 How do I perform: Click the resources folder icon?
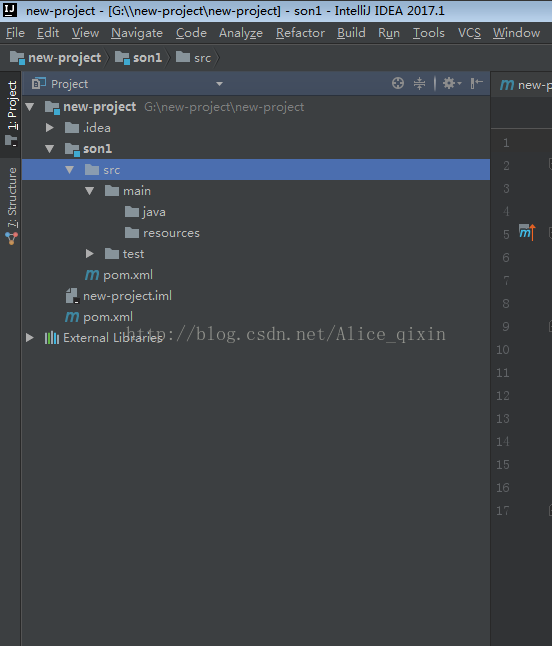pos(132,233)
